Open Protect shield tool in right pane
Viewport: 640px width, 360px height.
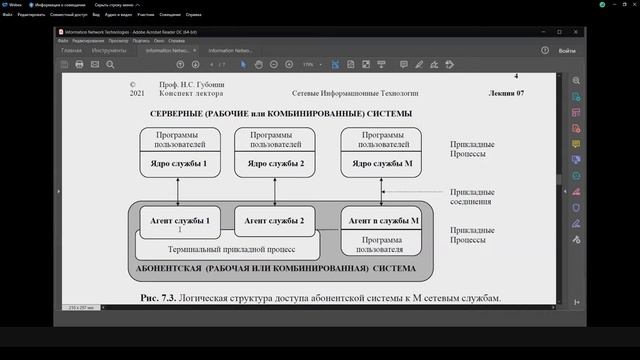point(576,207)
